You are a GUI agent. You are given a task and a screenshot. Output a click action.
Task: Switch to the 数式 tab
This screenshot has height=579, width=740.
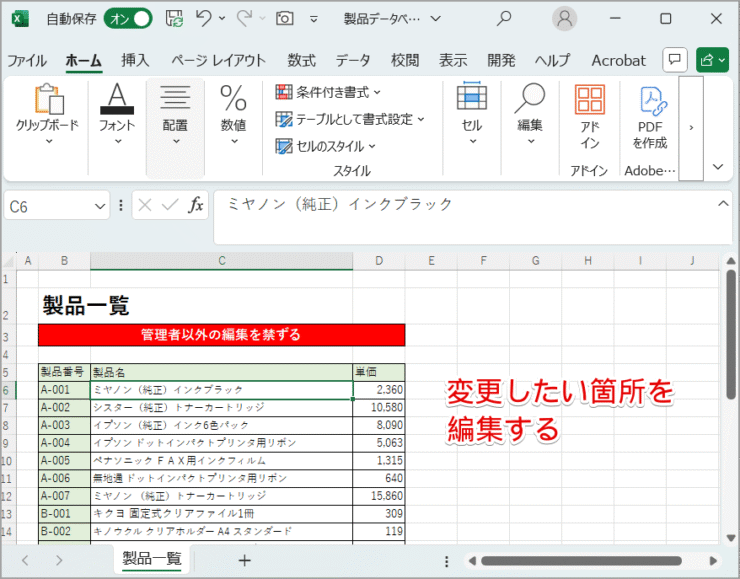pyautogui.click(x=301, y=60)
